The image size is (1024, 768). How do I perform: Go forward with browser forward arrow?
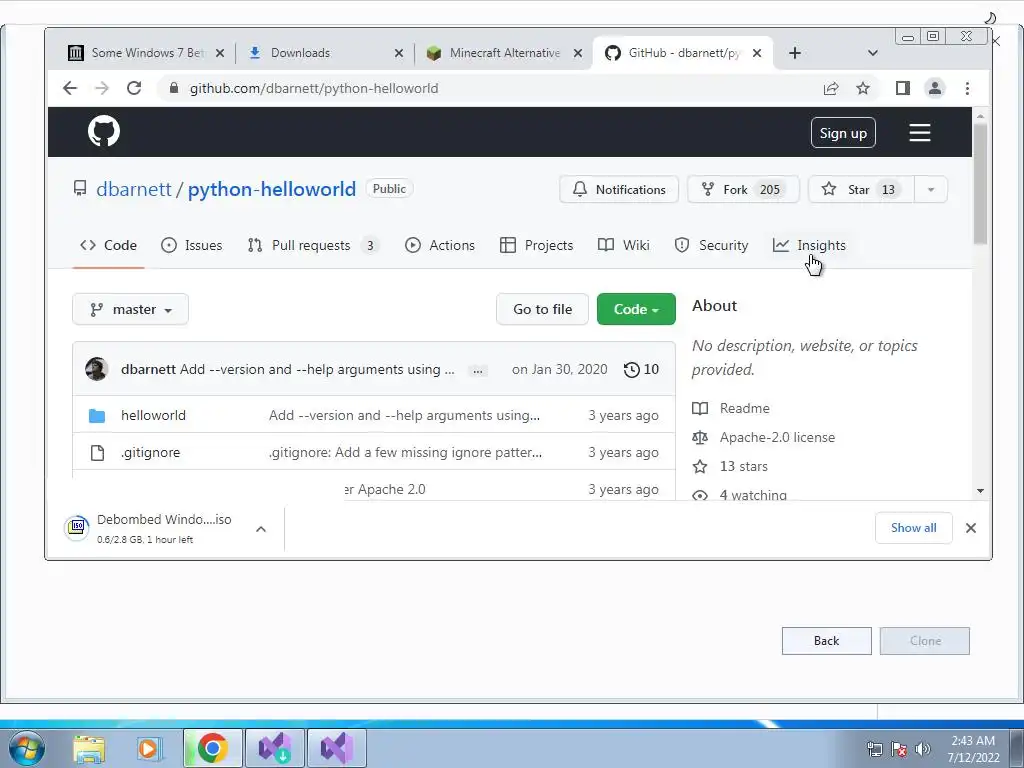102,88
